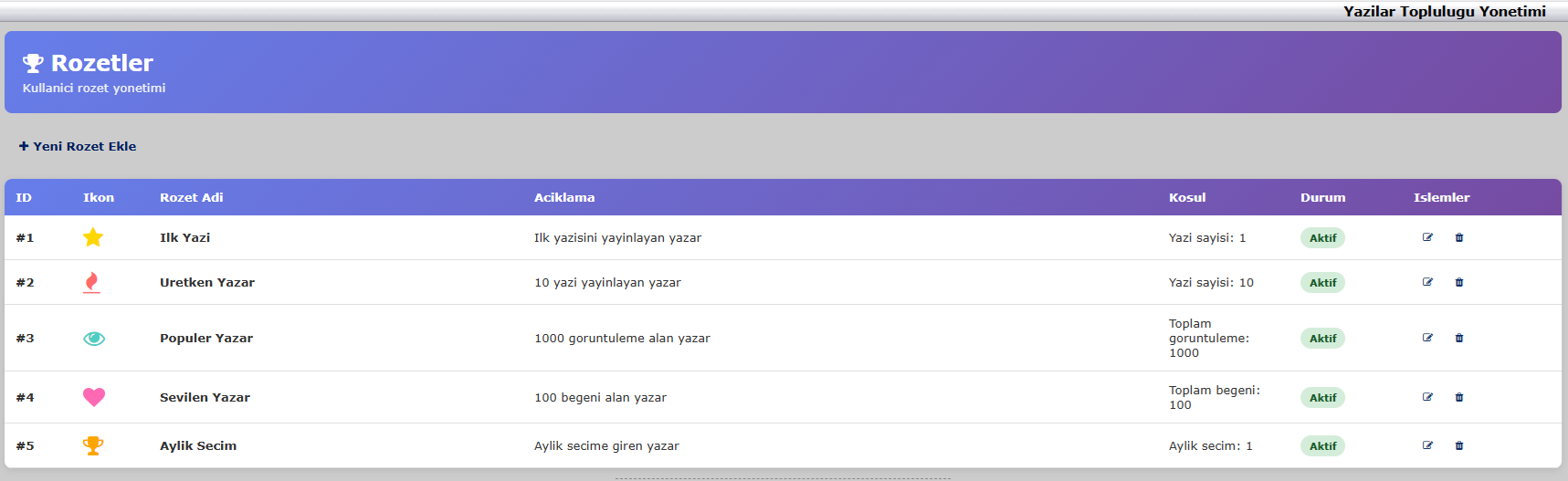Toggle Aktif status of Aylik Secim
Screen dimensions: 1568x481
tap(1322, 446)
